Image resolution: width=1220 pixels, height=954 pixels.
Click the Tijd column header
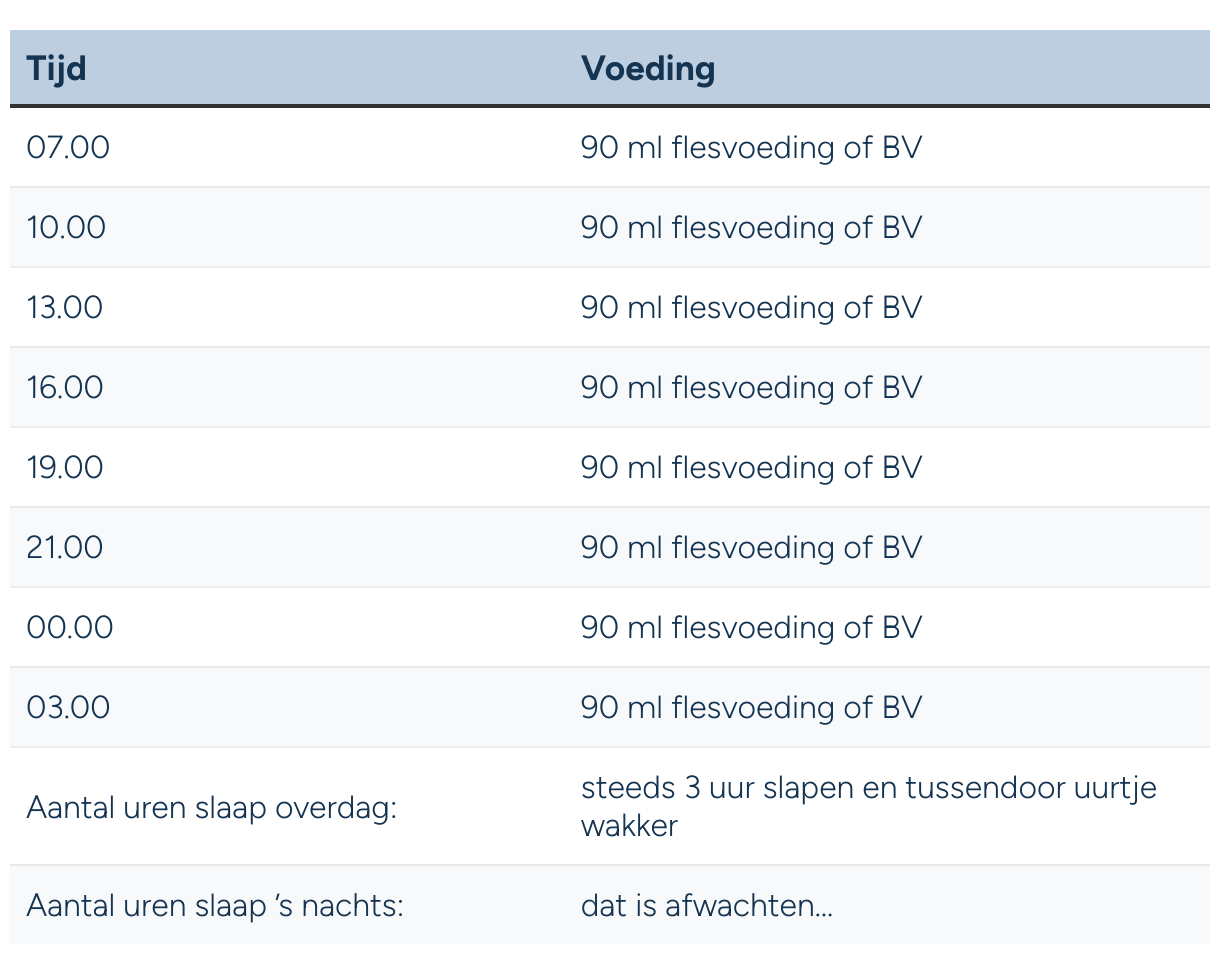pos(56,68)
